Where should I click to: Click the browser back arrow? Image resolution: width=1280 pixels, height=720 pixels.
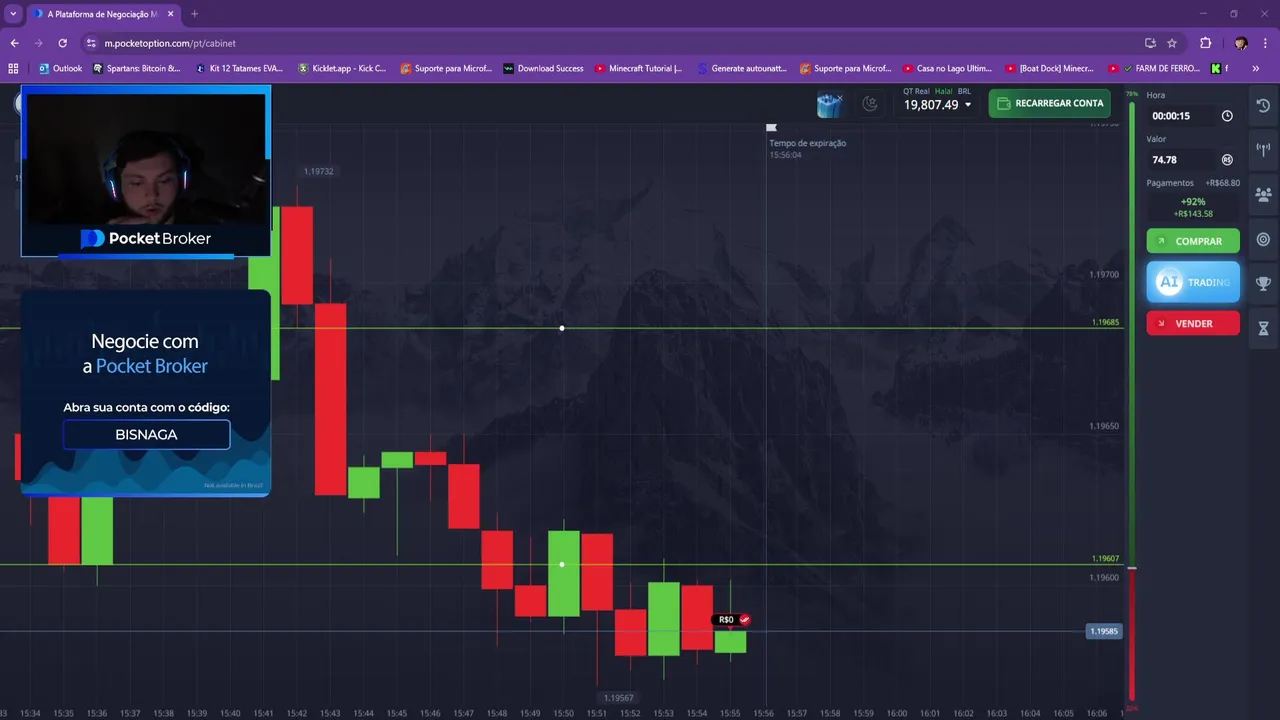point(14,43)
